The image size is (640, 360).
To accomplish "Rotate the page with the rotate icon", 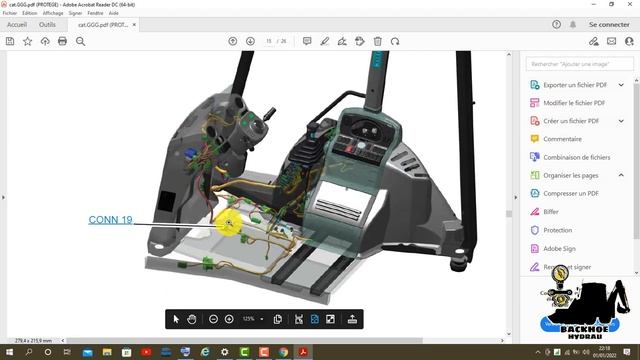I will (x=395, y=41).
